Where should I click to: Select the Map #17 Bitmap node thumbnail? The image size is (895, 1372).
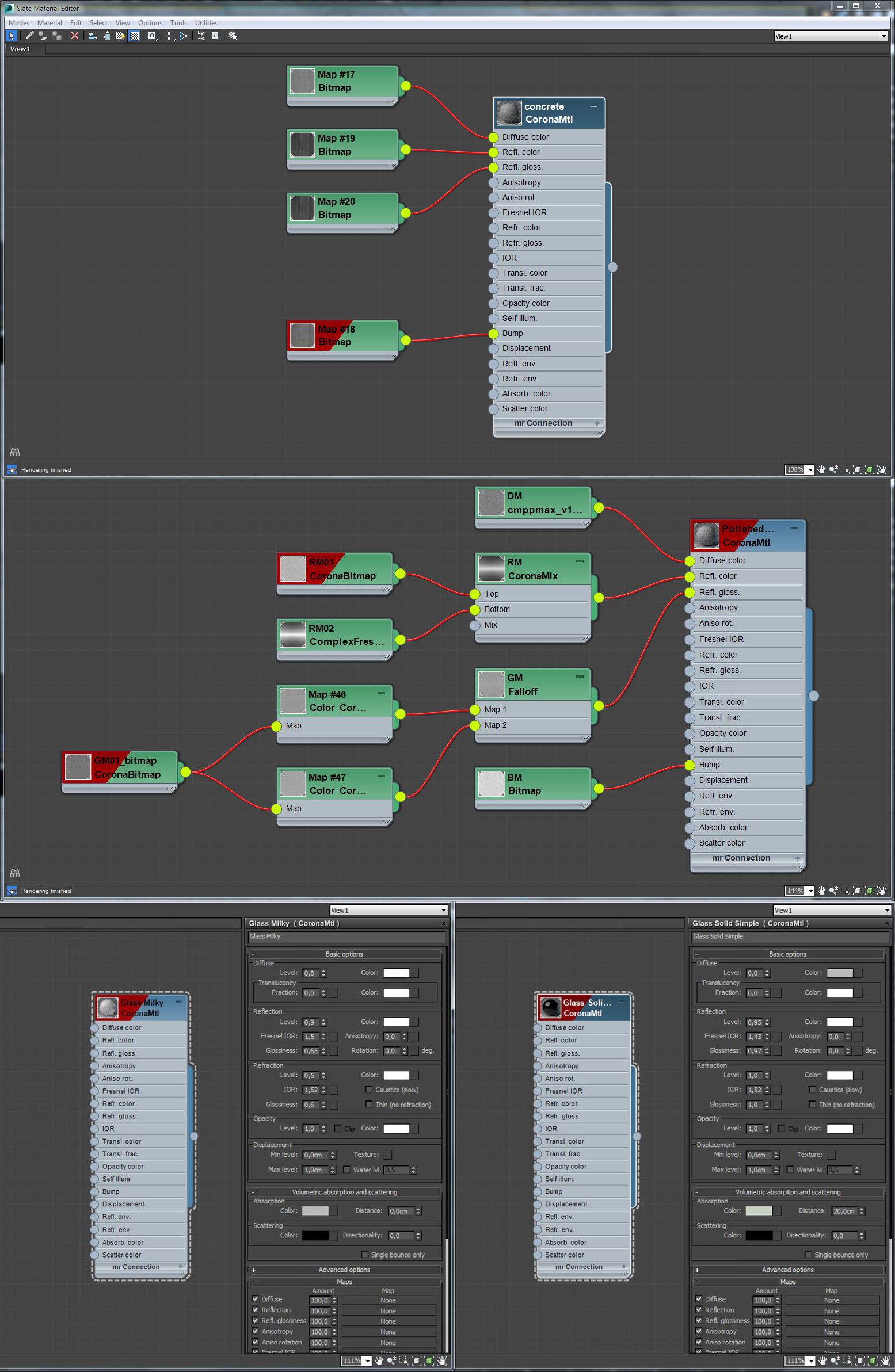coord(302,81)
